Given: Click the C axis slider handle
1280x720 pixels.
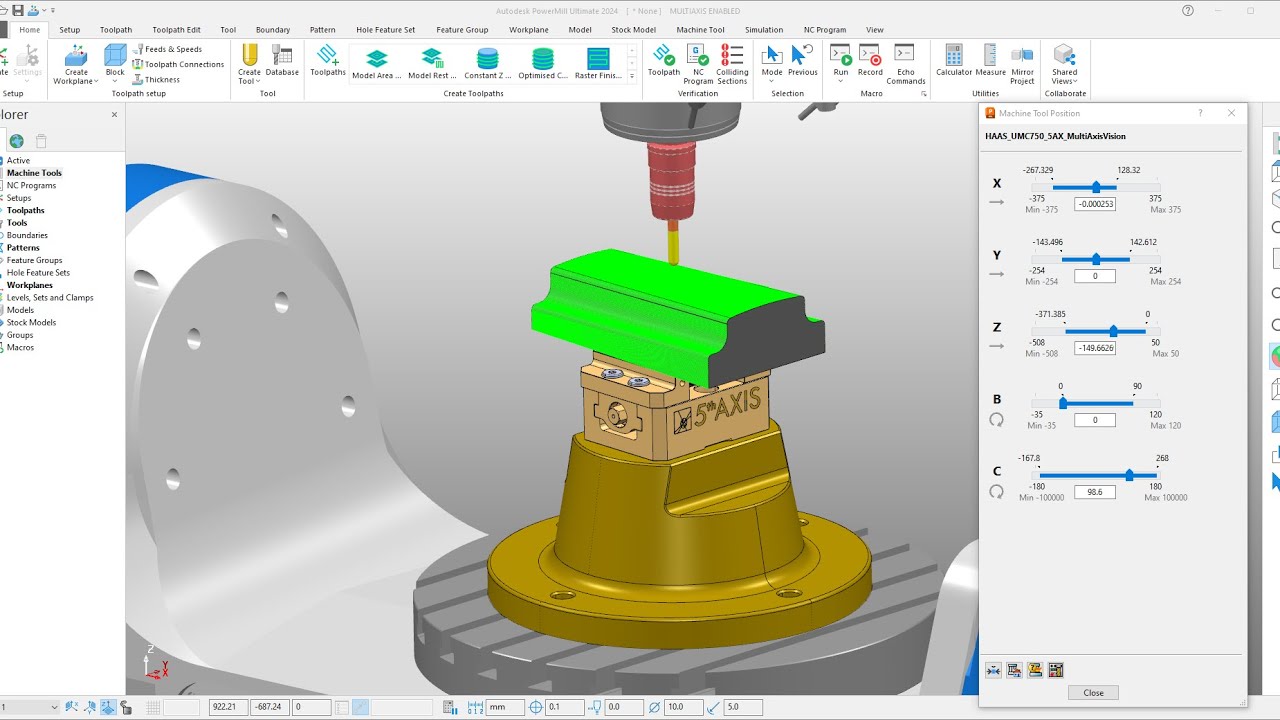Looking at the screenshot, I should pos(1129,475).
